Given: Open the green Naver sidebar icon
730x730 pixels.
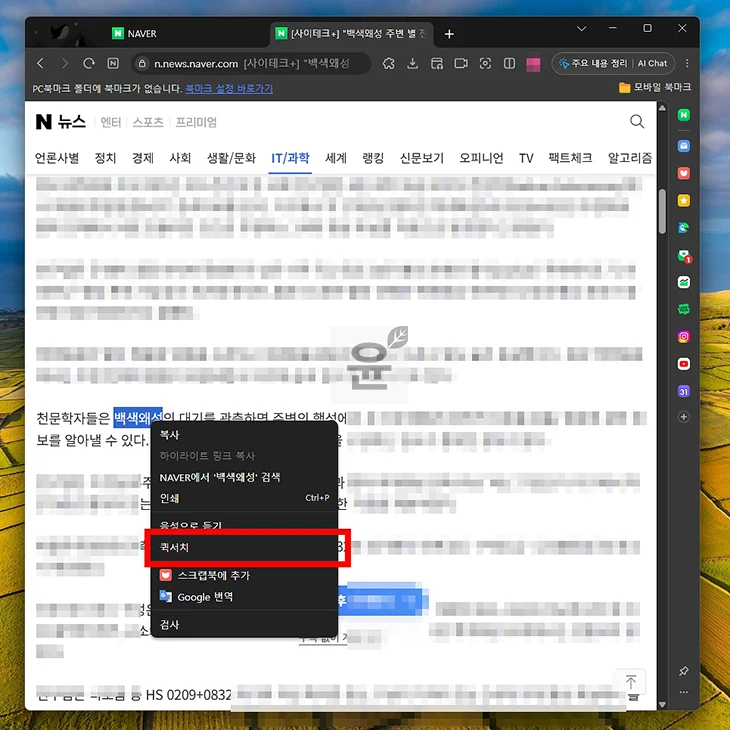Looking at the screenshot, I should coord(683,115).
